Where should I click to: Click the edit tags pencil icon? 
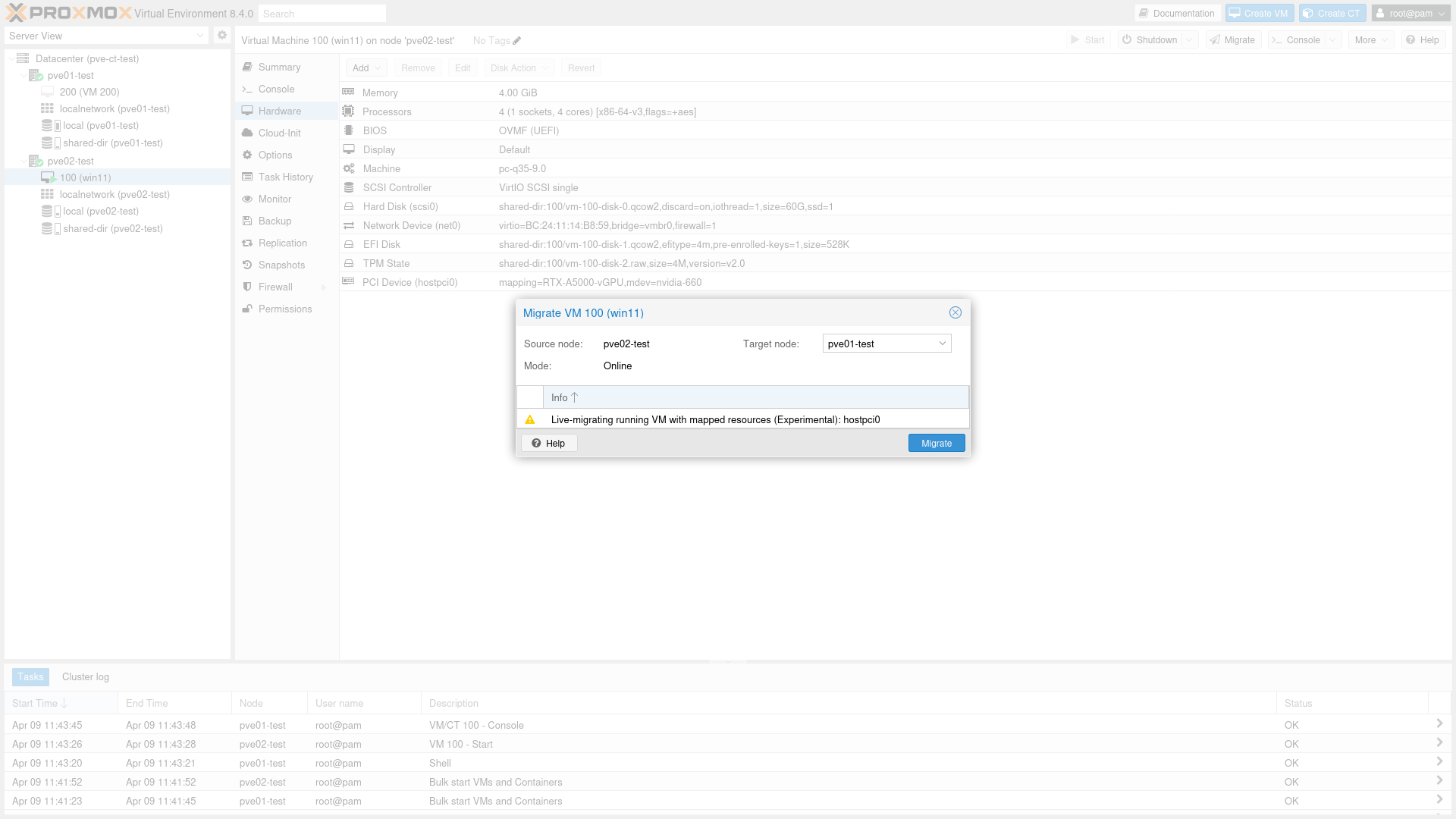[516, 41]
